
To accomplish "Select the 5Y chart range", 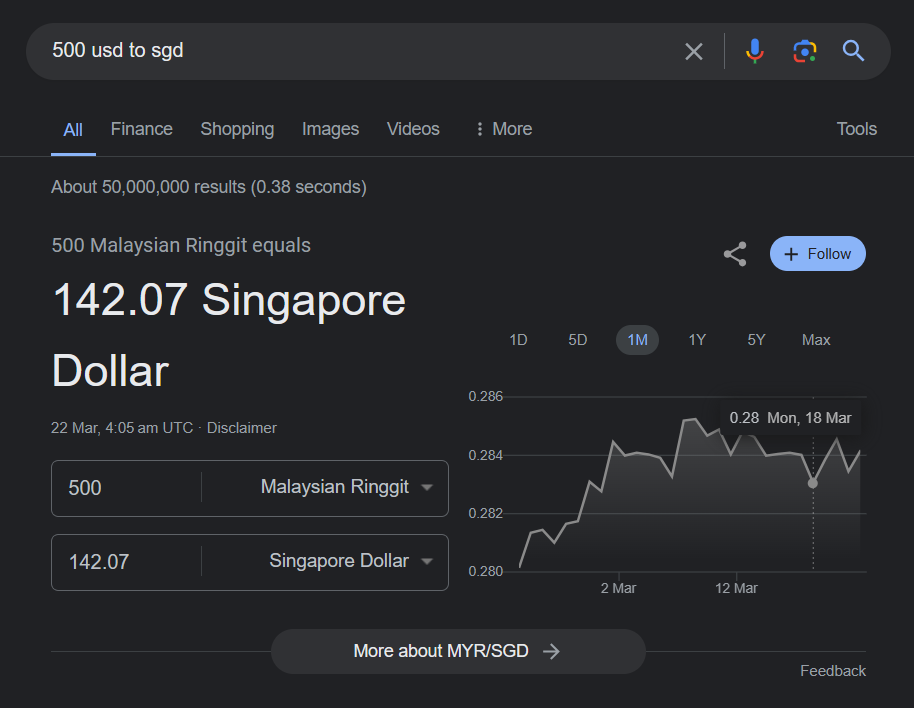I will [x=756, y=340].
